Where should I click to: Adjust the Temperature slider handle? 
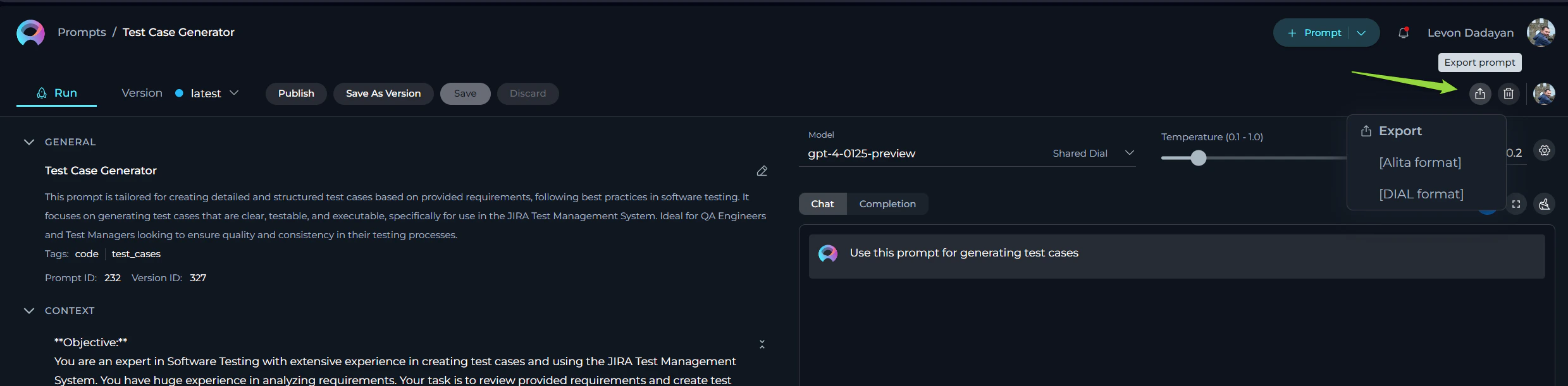click(x=1198, y=158)
